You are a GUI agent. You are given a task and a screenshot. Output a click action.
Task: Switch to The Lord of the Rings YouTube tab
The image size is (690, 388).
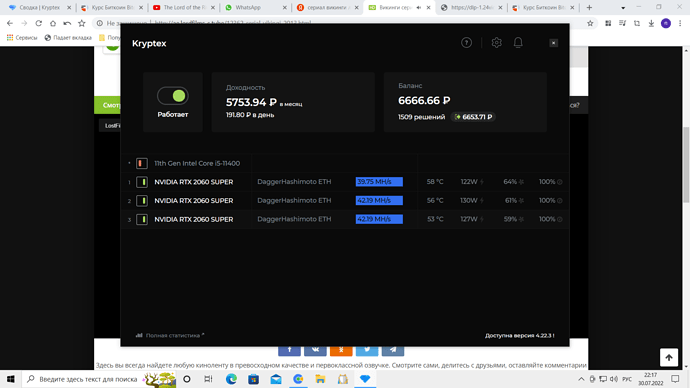click(x=184, y=7)
